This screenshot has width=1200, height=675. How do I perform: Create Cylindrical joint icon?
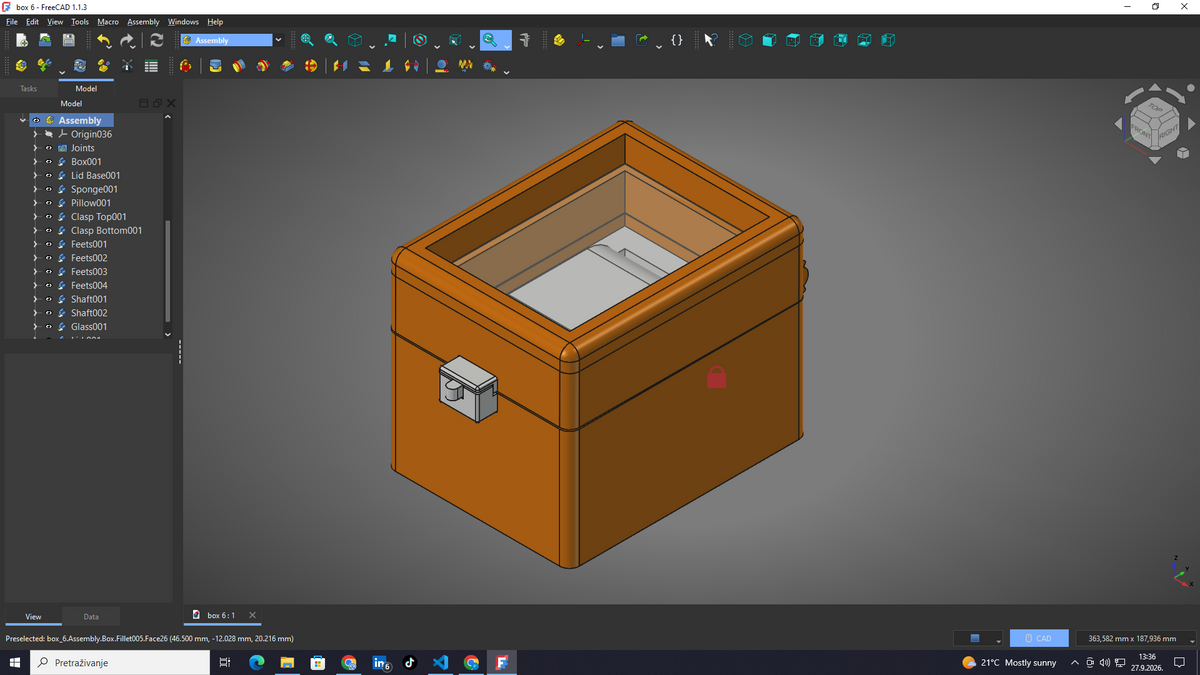[x=263, y=66]
